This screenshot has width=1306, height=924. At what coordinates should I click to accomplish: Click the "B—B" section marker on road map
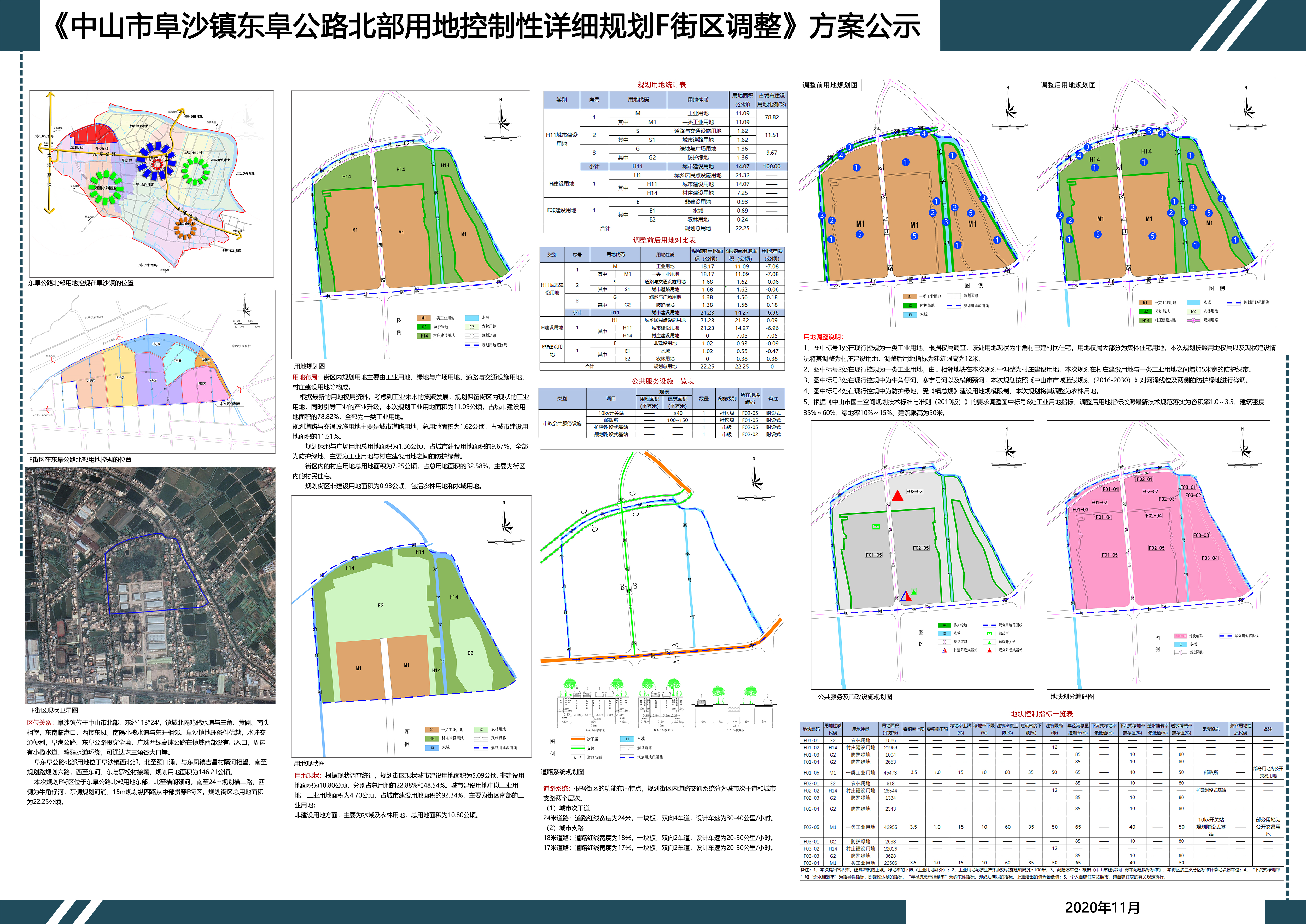[628, 586]
